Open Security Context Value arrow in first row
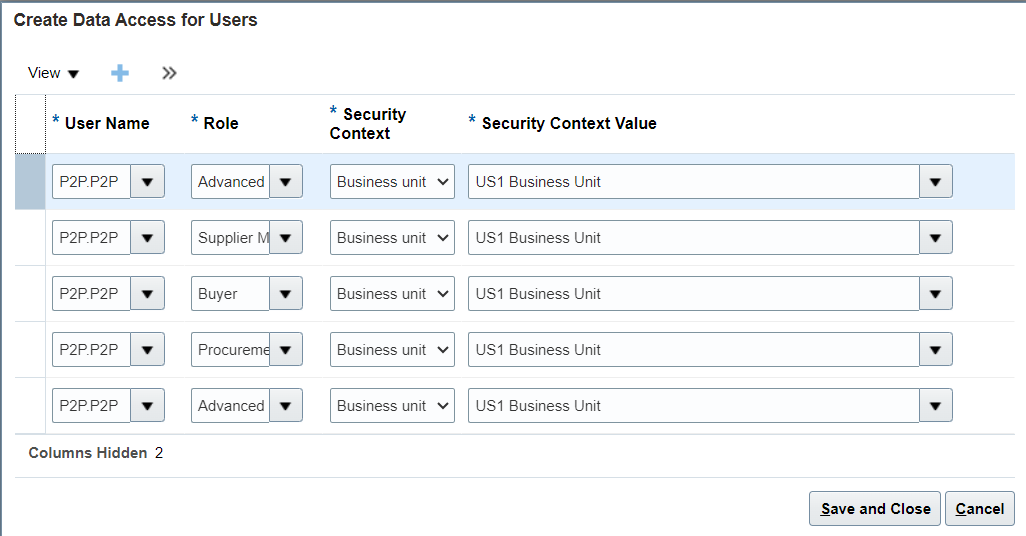 pos(936,181)
